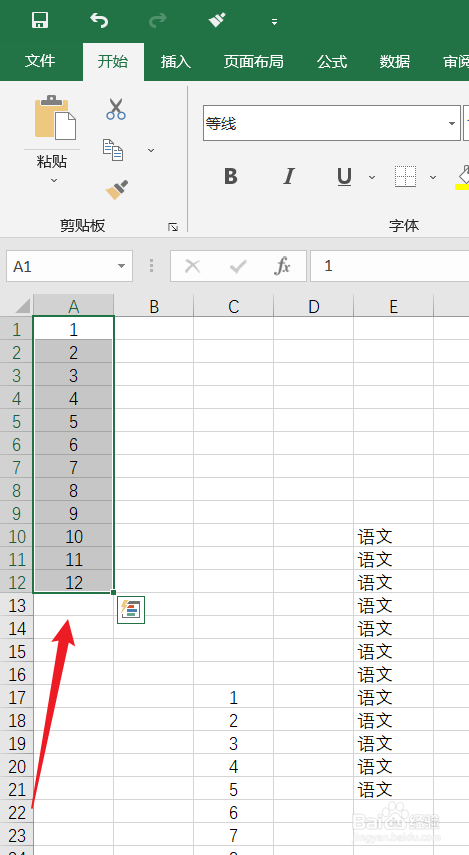Click cell A5 containing 5
The height and width of the screenshot is (855, 469).
pyautogui.click(x=74, y=422)
